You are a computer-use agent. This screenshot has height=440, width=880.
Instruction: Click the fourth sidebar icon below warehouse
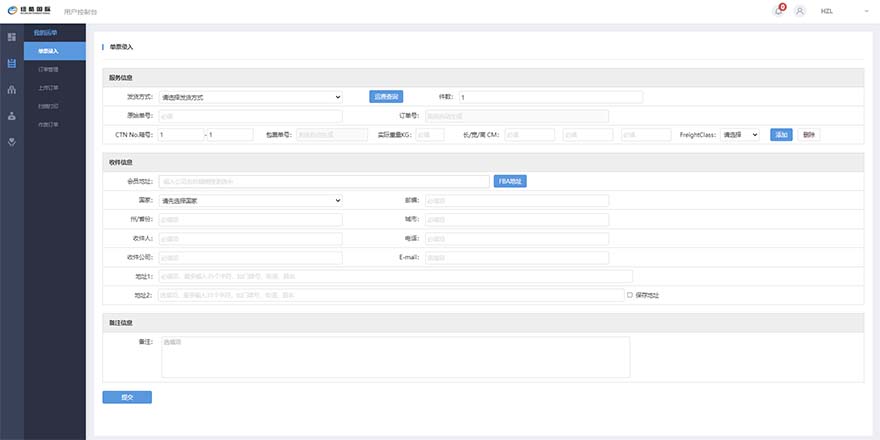(12, 115)
